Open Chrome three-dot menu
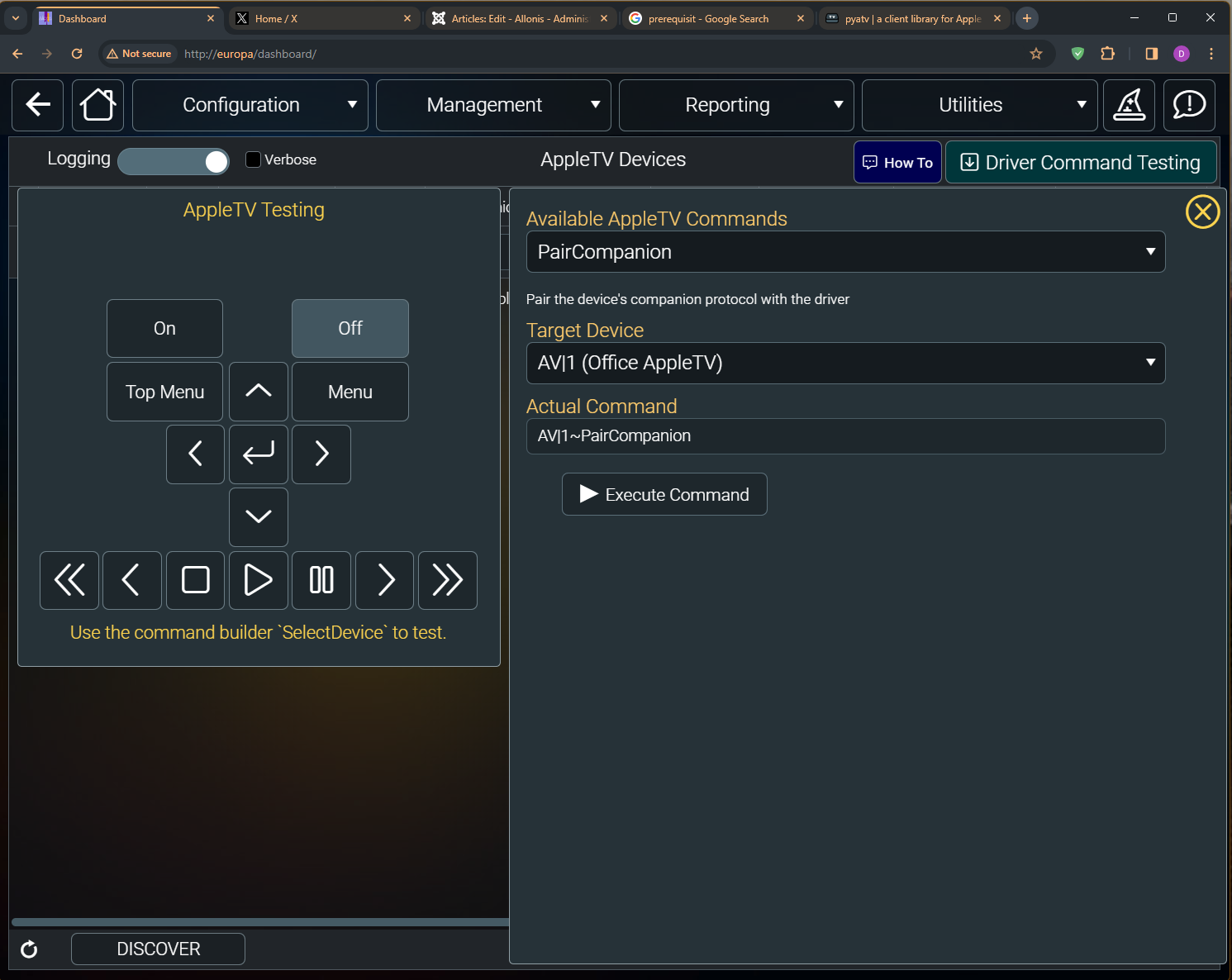1232x980 pixels. click(1211, 54)
